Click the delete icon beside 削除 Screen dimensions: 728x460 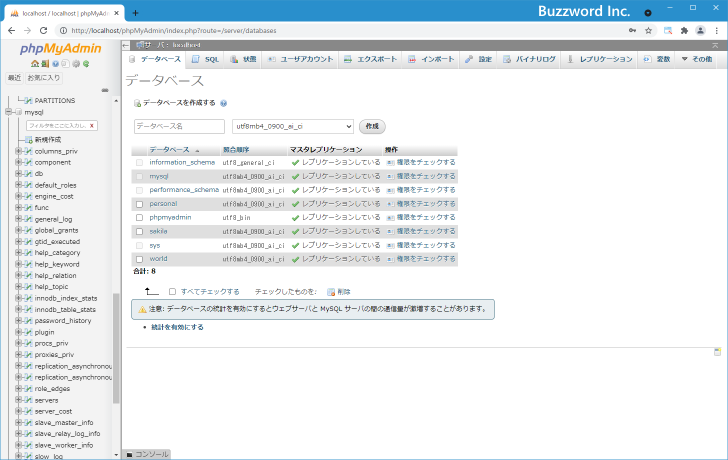pos(331,292)
